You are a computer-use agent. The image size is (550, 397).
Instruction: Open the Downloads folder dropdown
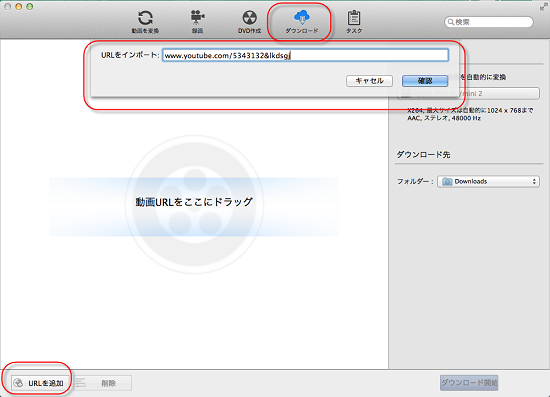[488, 181]
